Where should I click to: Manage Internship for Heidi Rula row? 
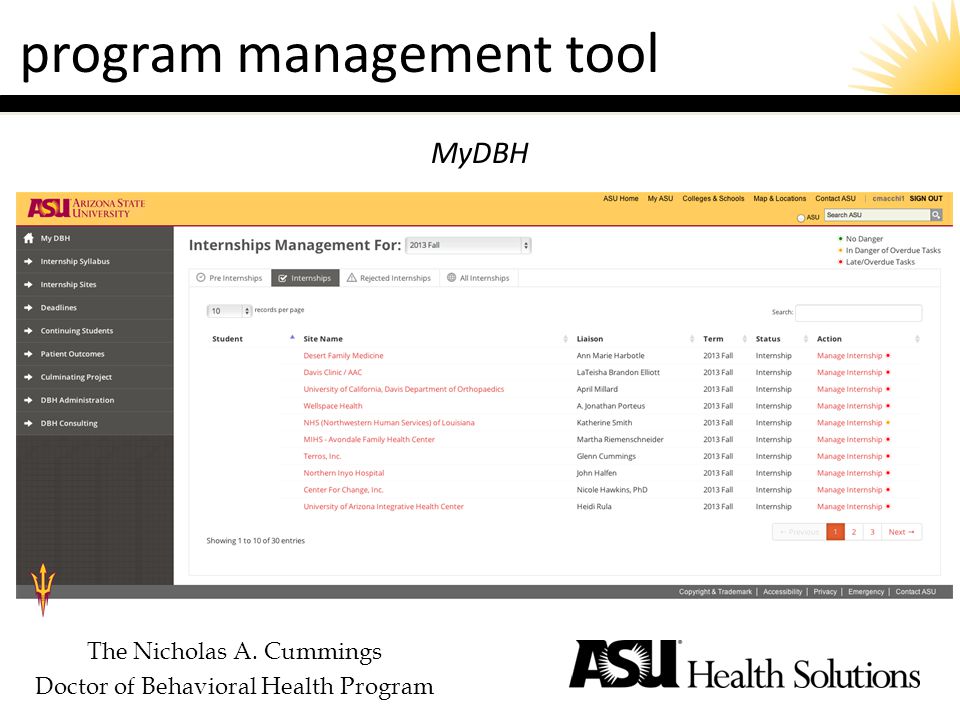click(849, 507)
